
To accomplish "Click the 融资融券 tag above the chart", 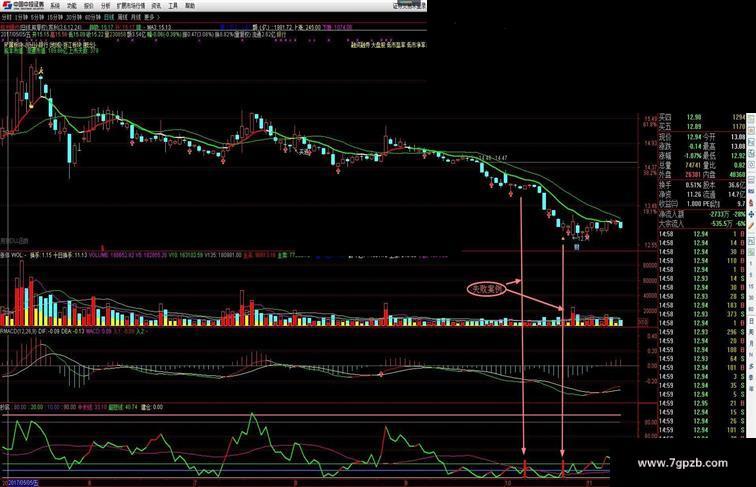I will (x=360, y=44).
